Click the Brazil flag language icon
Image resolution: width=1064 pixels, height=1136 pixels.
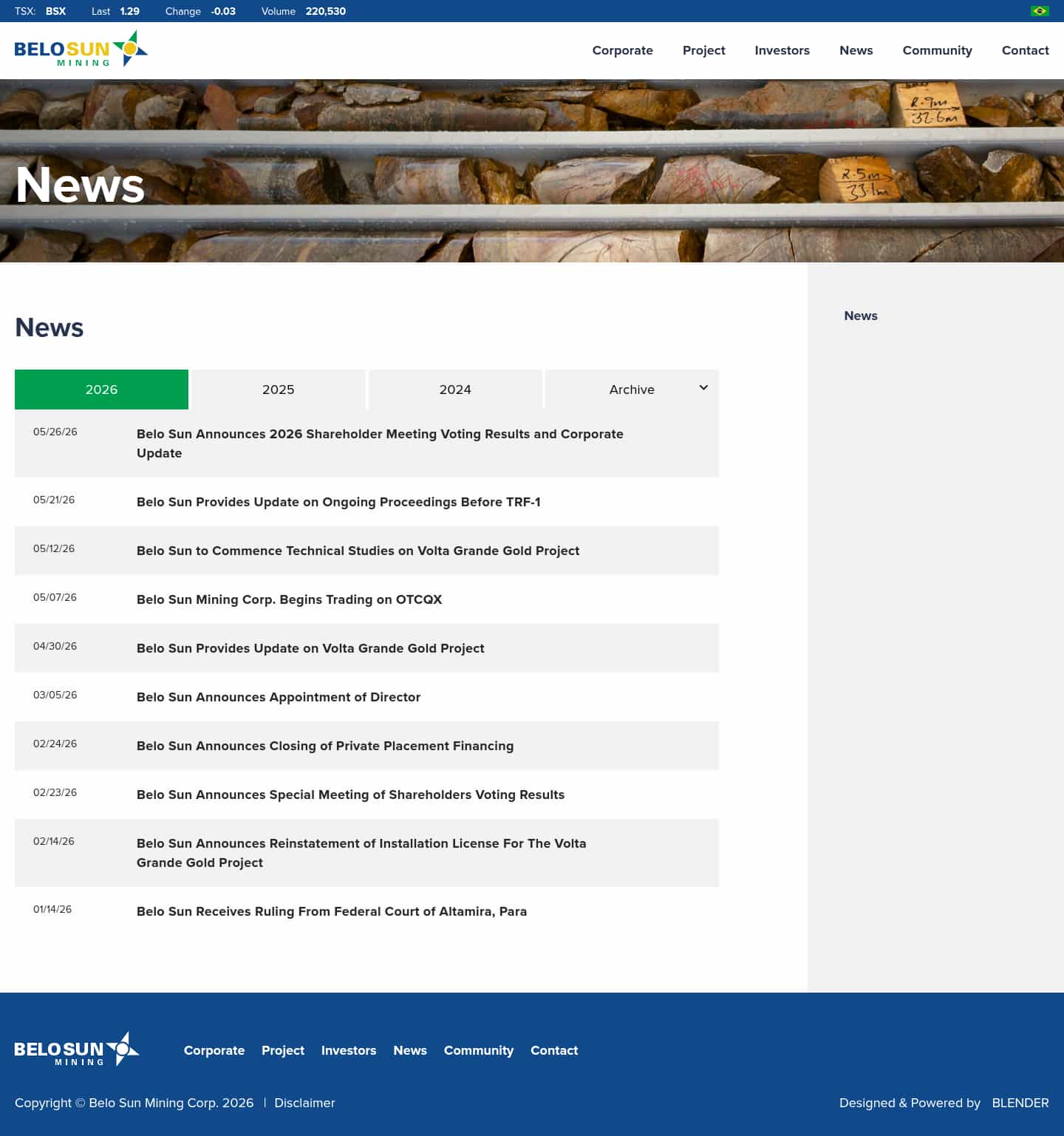click(x=1040, y=11)
